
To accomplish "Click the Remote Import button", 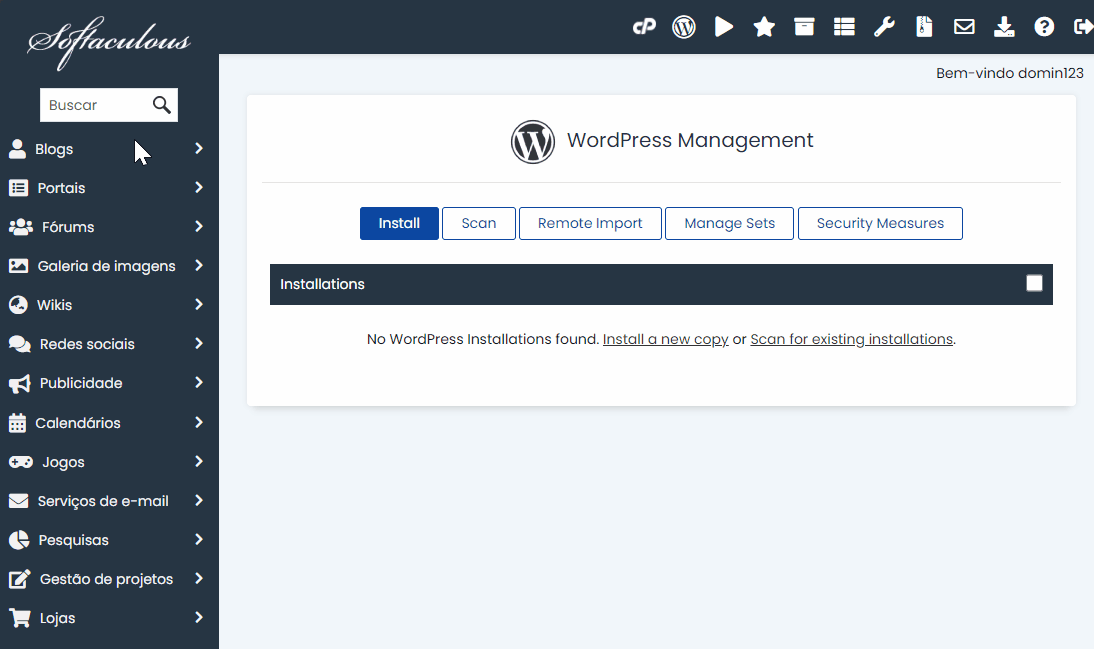I will click(x=590, y=223).
